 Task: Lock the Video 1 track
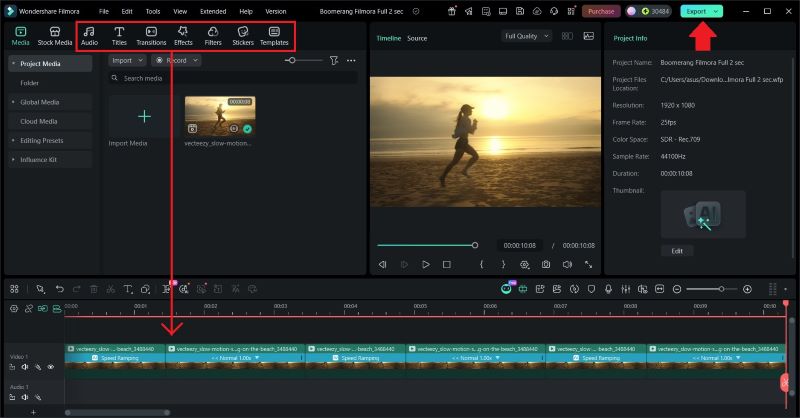click(12, 367)
